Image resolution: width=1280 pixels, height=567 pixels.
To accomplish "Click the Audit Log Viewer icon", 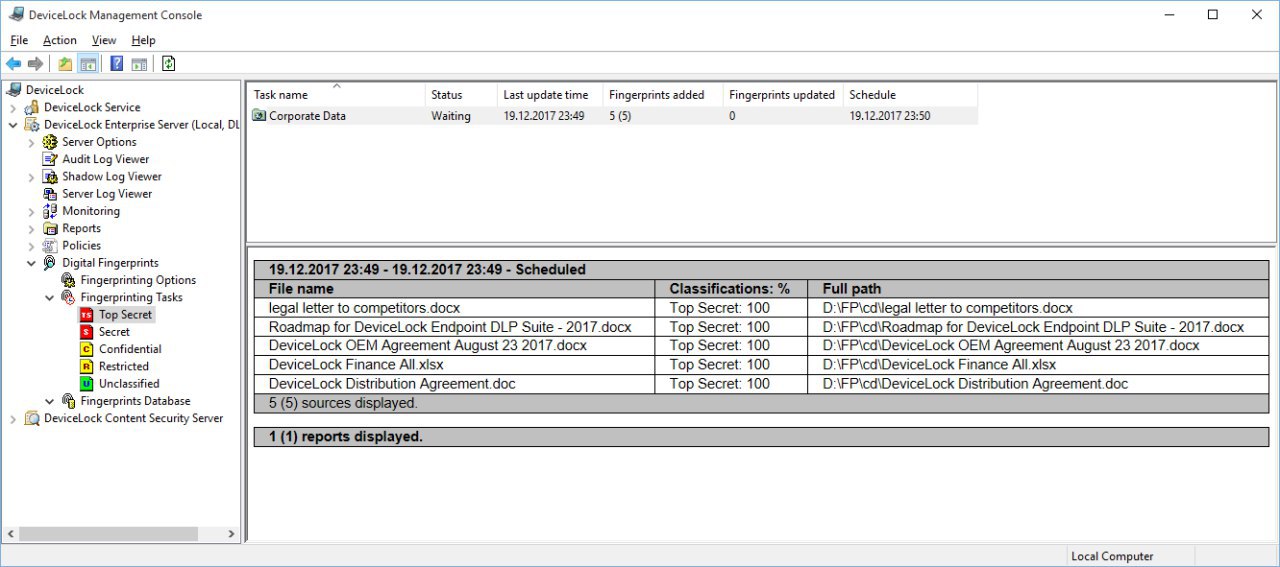I will coord(50,159).
